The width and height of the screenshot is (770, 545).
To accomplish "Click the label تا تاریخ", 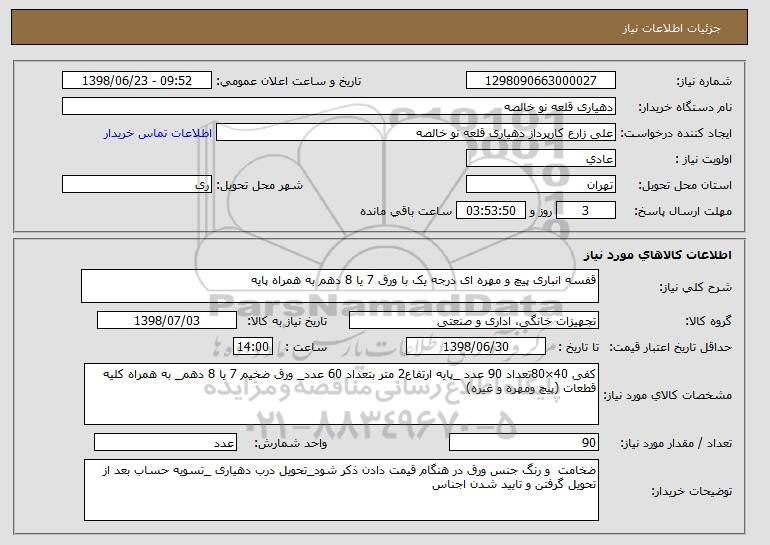I will (x=578, y=347).
